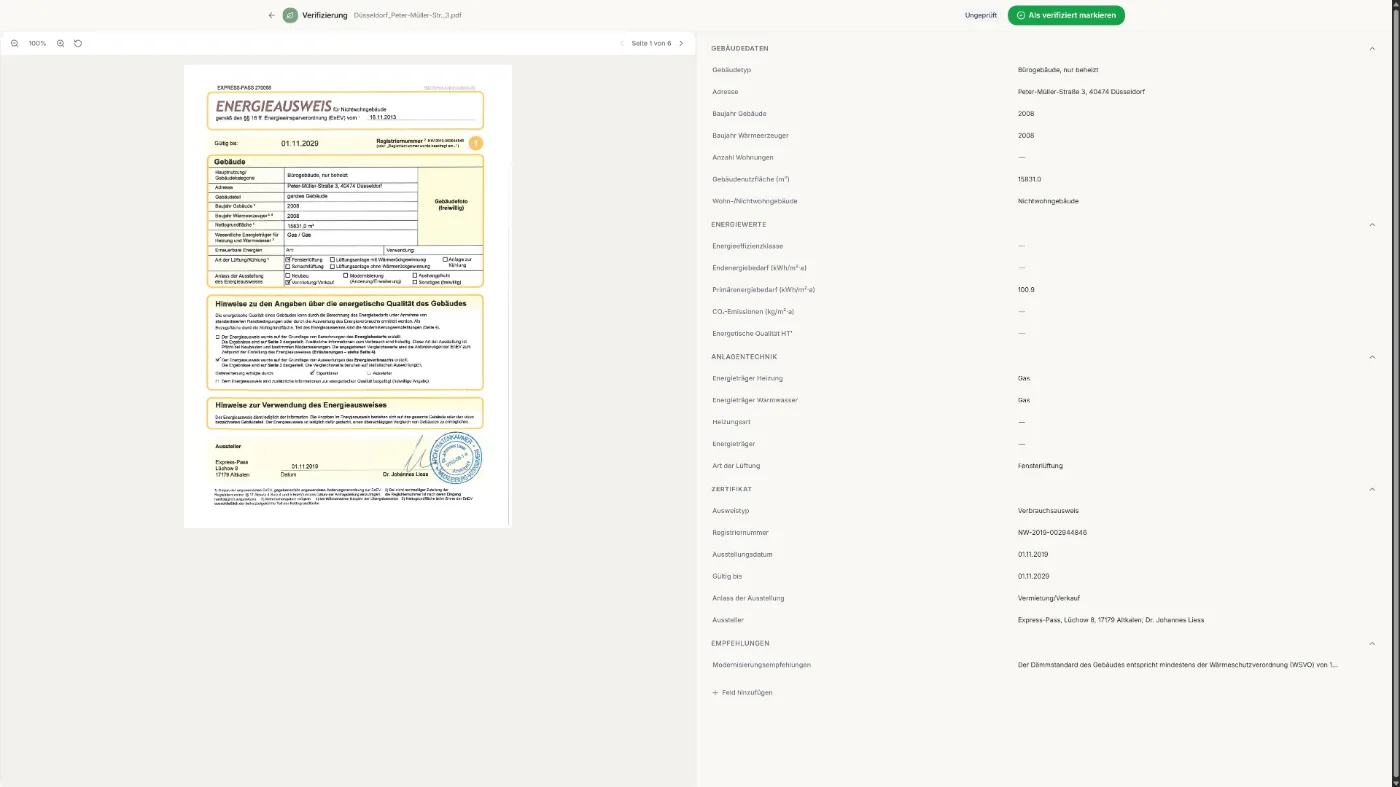Click 'Als verifiziert markieren' button
The image size is (1400, 787).
click(1066, 15)
